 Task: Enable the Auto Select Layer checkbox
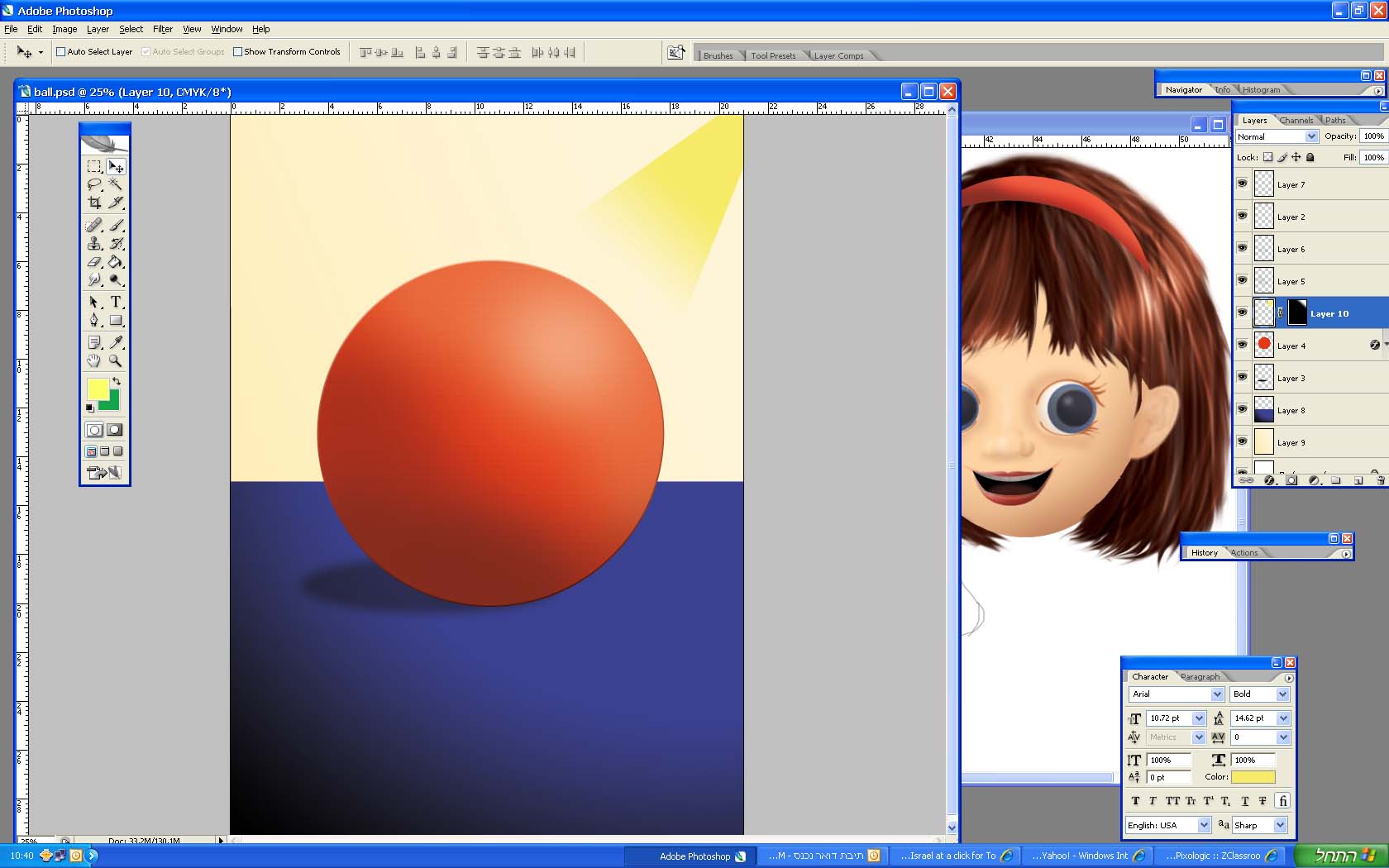click(60, 52)
